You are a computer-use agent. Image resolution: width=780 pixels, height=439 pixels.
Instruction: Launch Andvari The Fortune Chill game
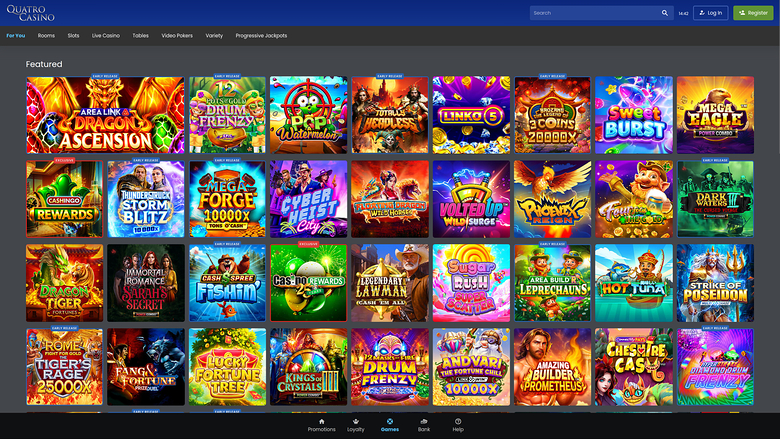(x=471, y=367)
